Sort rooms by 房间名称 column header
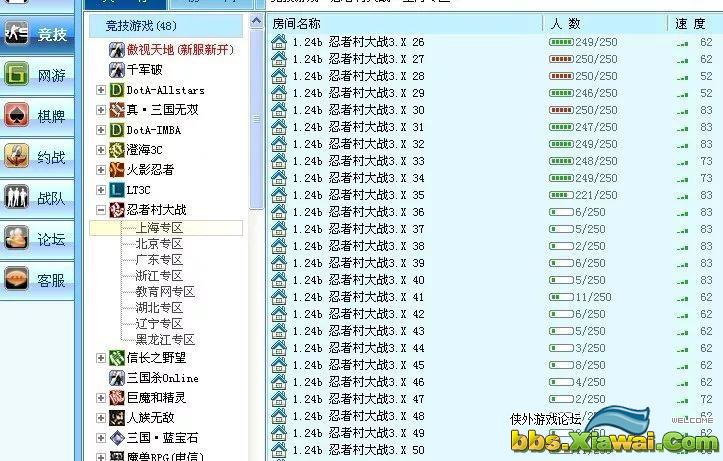The width and height of the screenshot is (723, 461). coord(297,23)
